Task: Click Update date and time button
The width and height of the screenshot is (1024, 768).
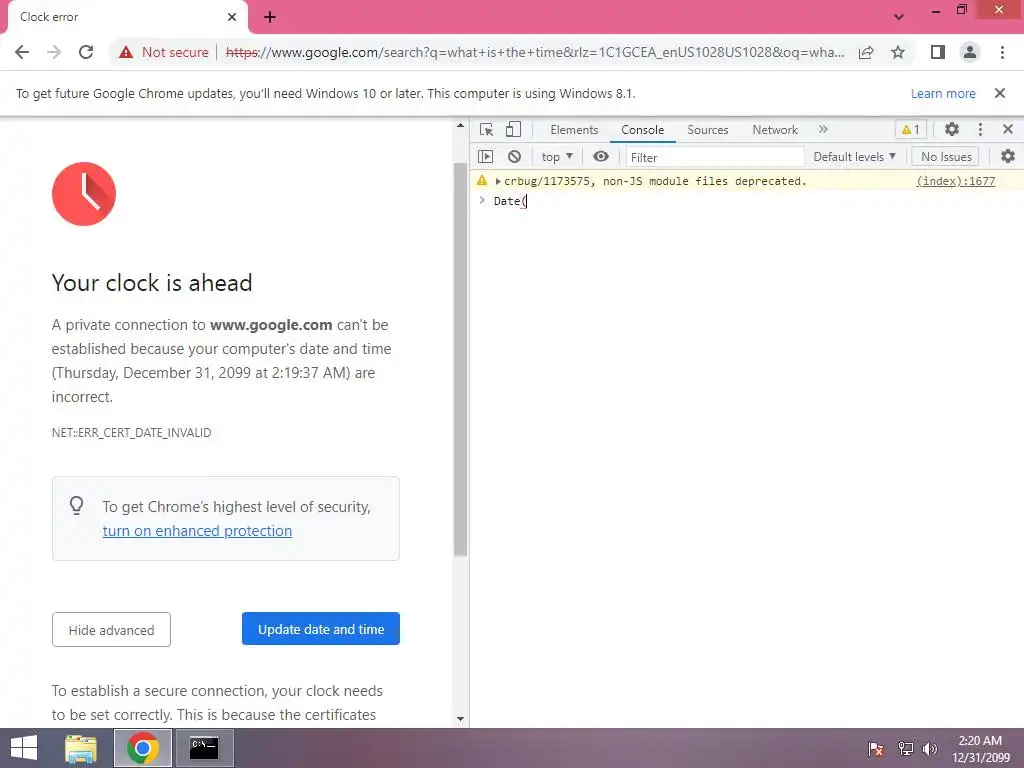Action: [x=321, y=629]
